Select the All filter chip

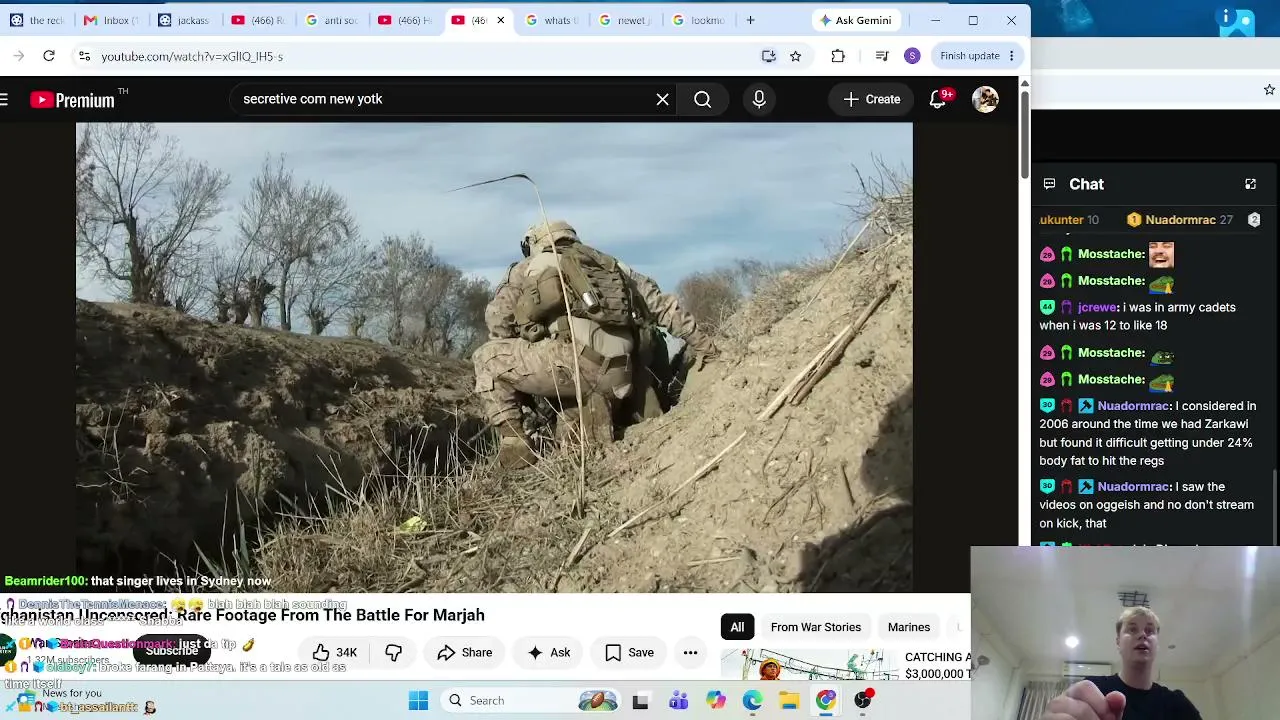point(737,627)
